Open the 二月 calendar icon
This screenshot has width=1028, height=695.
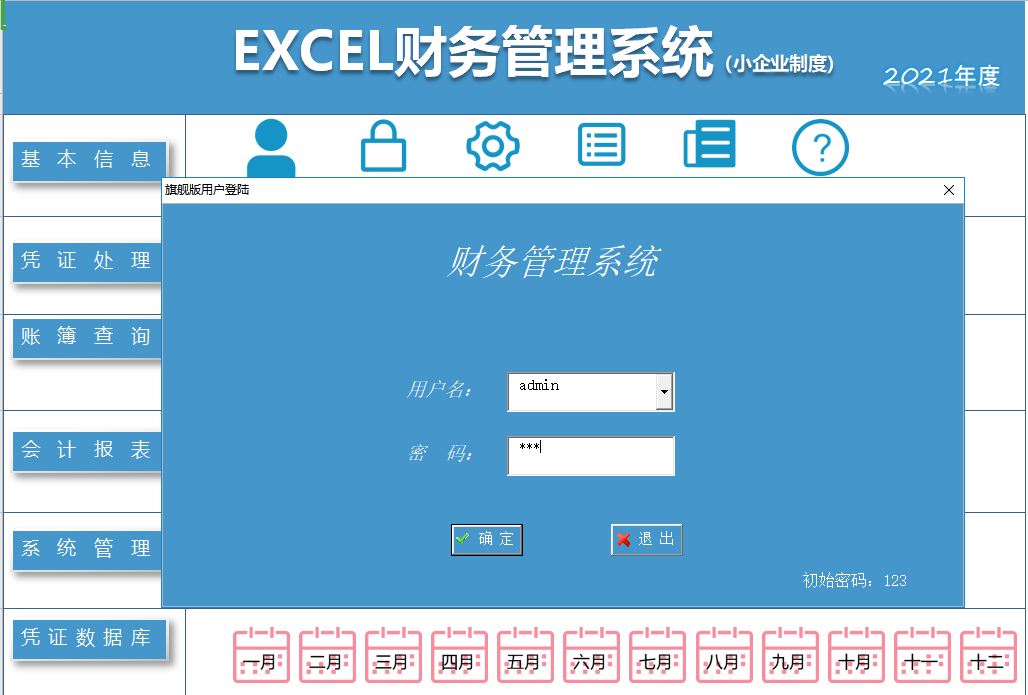[x=328, y=655]
